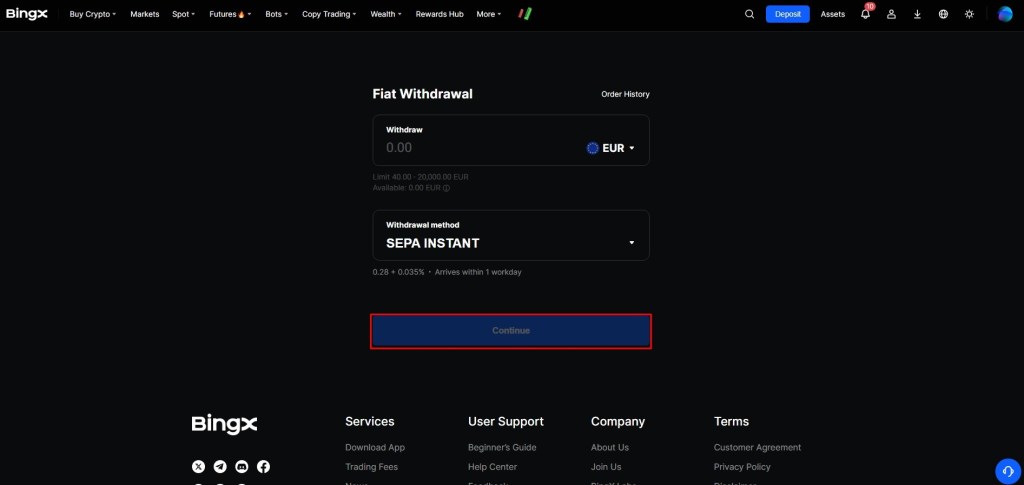Open the user account profile icon
The height and width of the screenshot is (485, 1024).
point(891,14)
